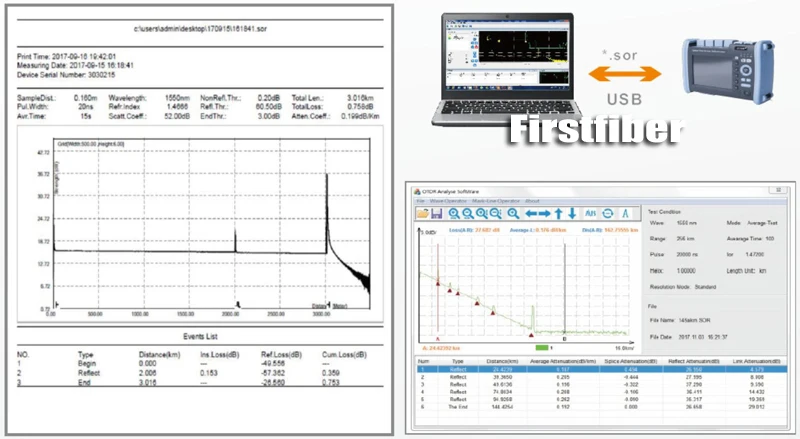Click the Wavelength value '1550nm' in the report
This screenshot has height=439, width=800.
tap(177, 97)
